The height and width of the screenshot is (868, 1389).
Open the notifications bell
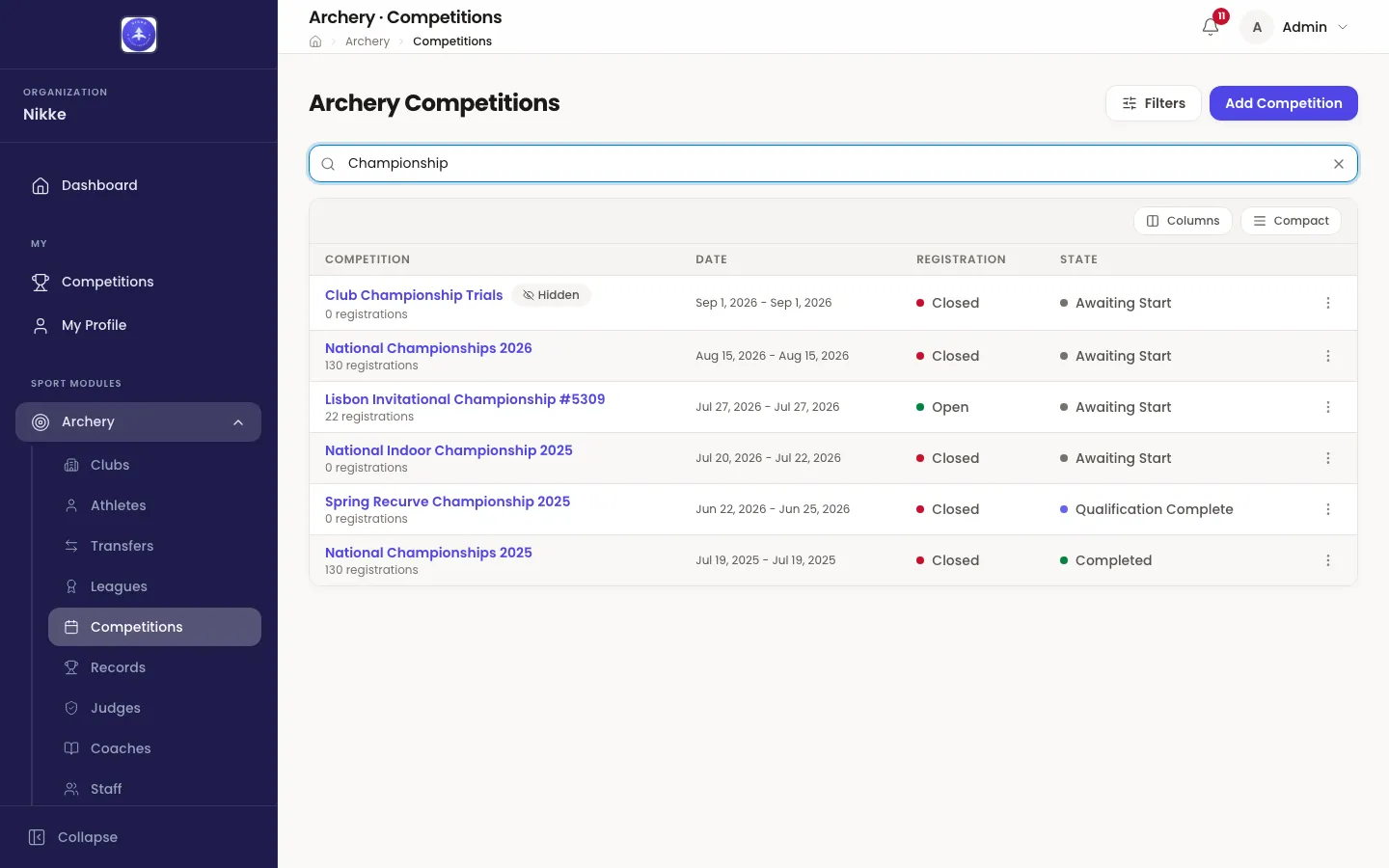click(x=1211, y=27)
